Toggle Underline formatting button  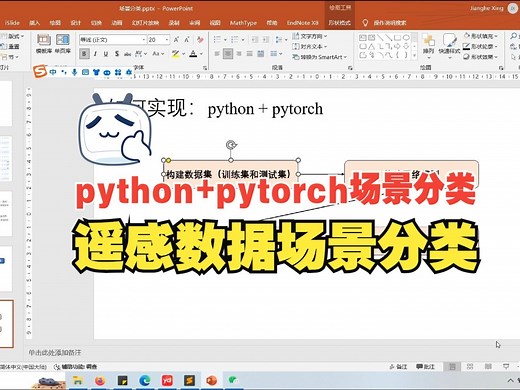(106, 54)
